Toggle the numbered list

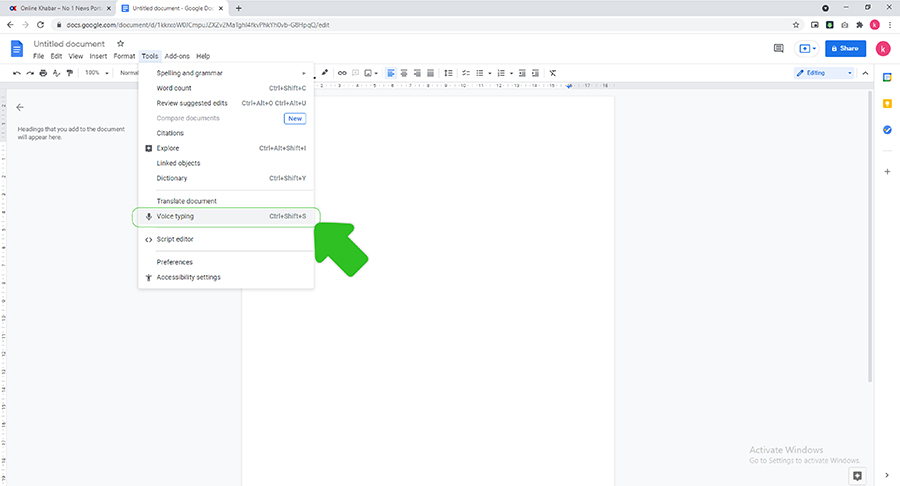[x=501, y=73]
